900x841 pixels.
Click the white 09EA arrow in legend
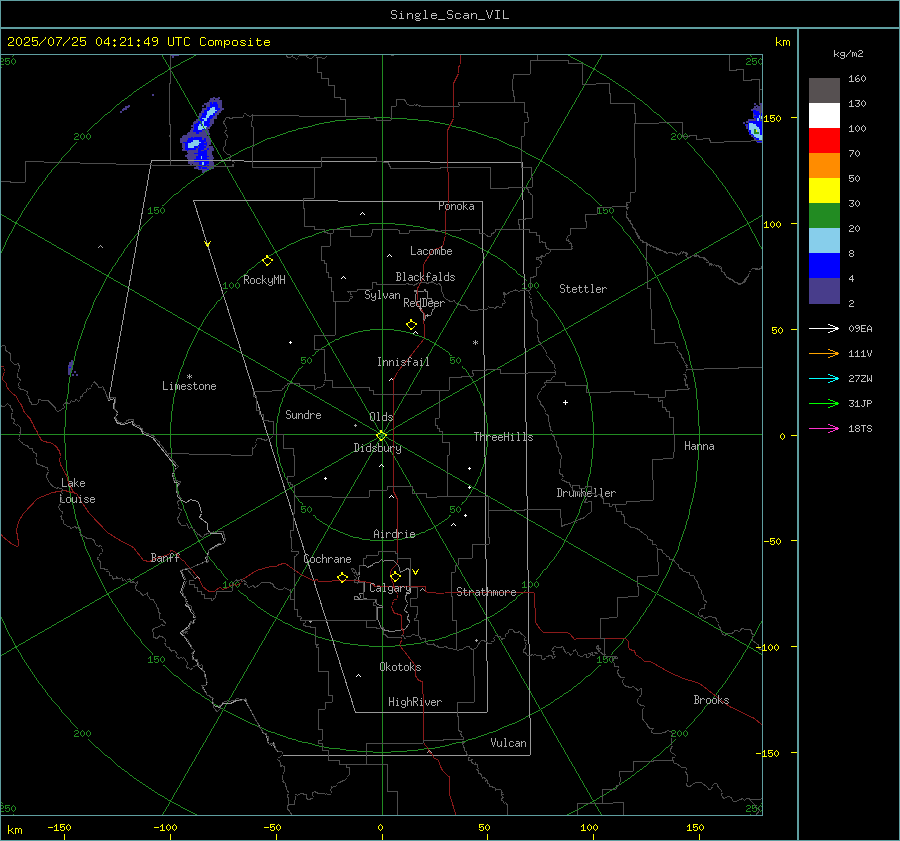824,328
